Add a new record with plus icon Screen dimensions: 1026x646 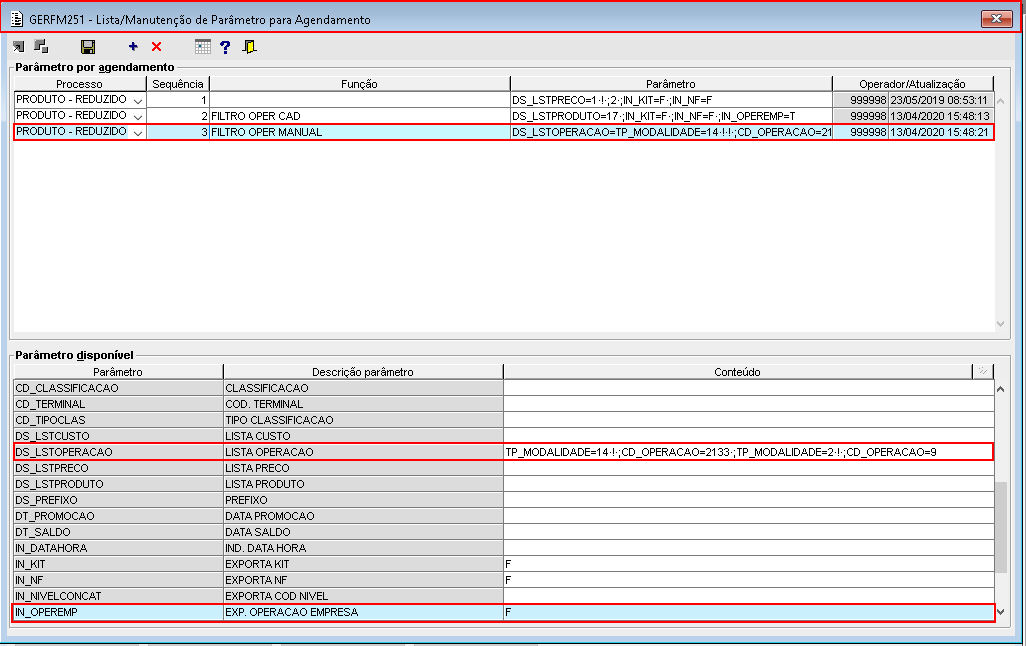click(133, 46)
